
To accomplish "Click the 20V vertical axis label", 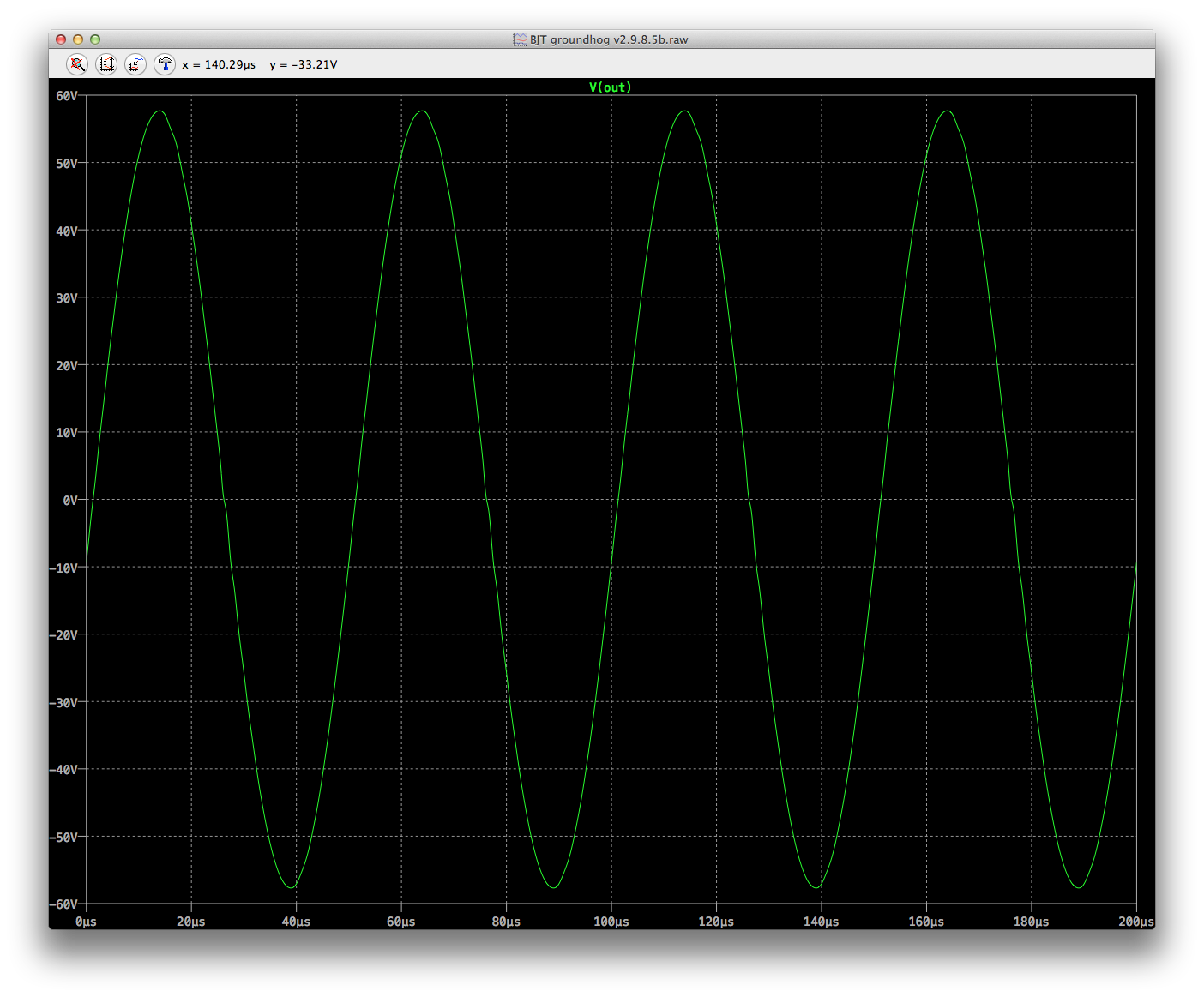I will click(x=67, y=365).
